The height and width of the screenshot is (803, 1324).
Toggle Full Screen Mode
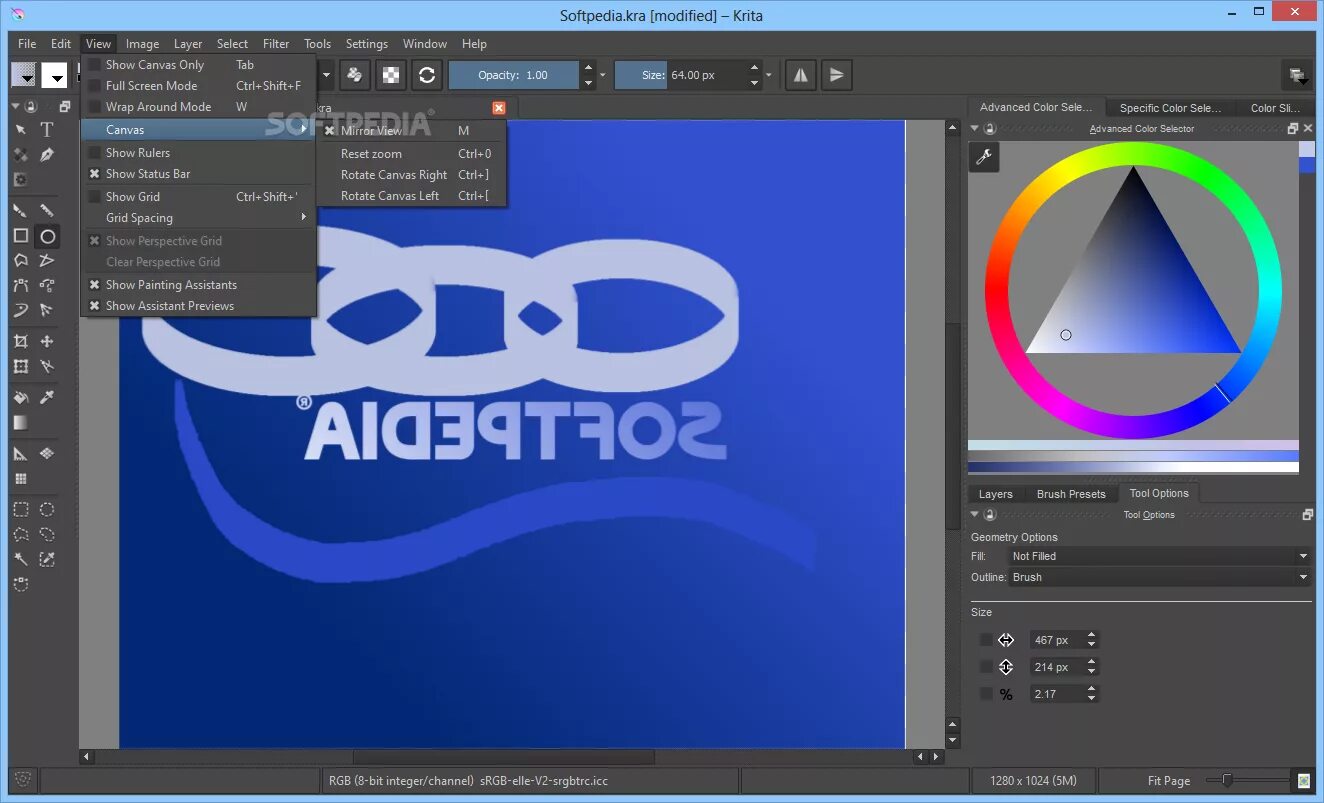(198, 85)
